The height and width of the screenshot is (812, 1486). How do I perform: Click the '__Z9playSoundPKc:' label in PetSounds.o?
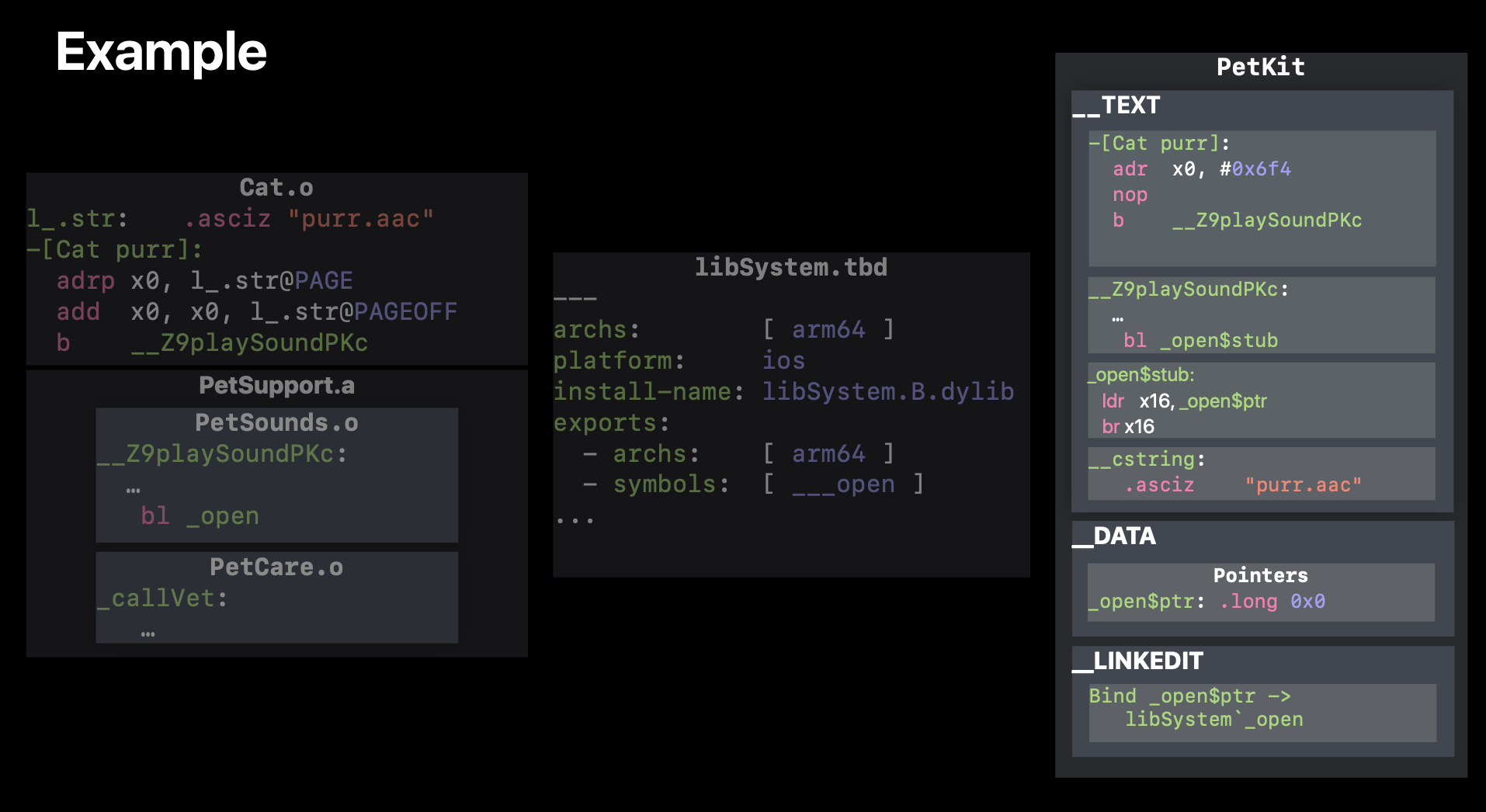(x=222, y=453)
